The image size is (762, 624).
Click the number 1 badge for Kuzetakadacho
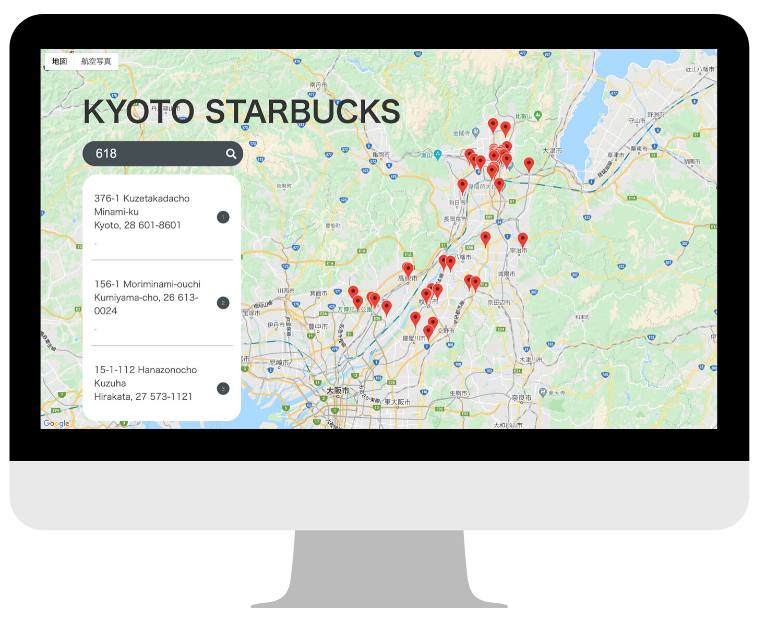tap(223, 217)
